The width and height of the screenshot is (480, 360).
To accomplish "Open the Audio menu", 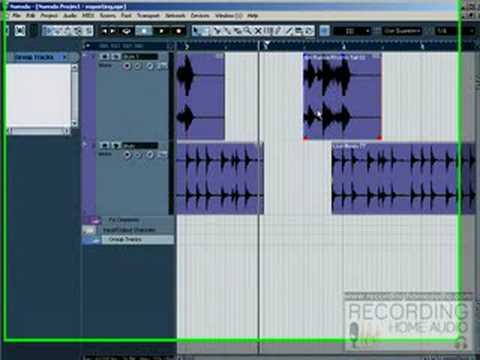I will click(x=70, y=16).
